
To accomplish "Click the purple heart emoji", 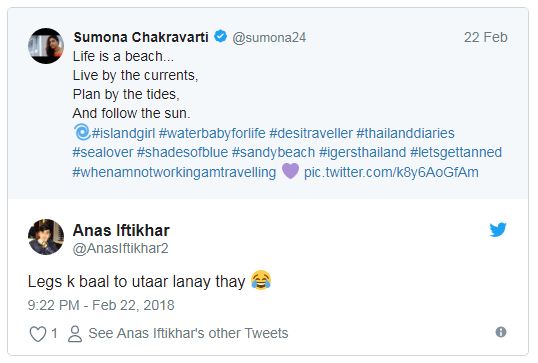I will pyautogui.click(x=290, y=171).
